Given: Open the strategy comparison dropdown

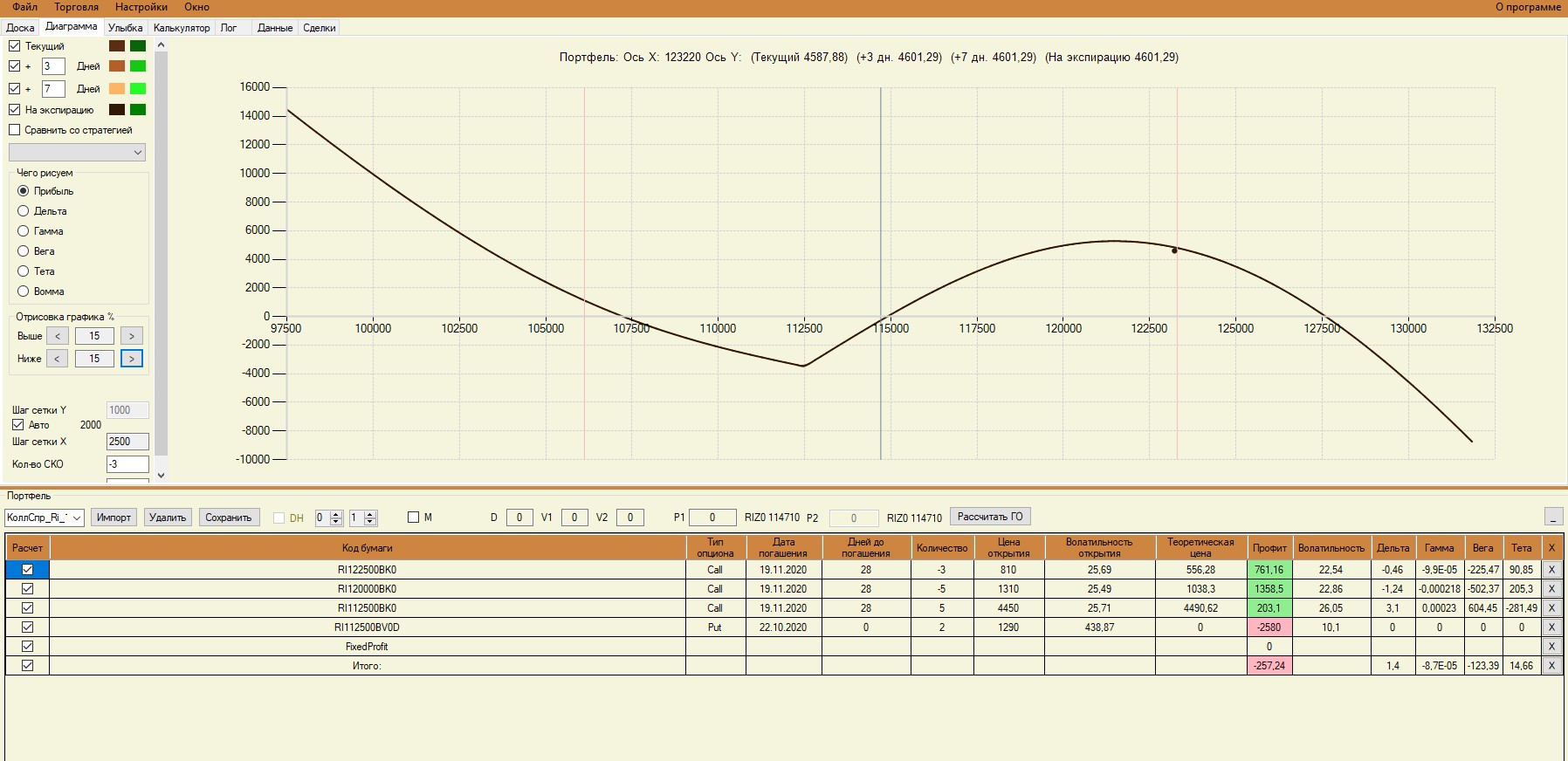Looking at the screenshot, I should [x=77, y=153].
